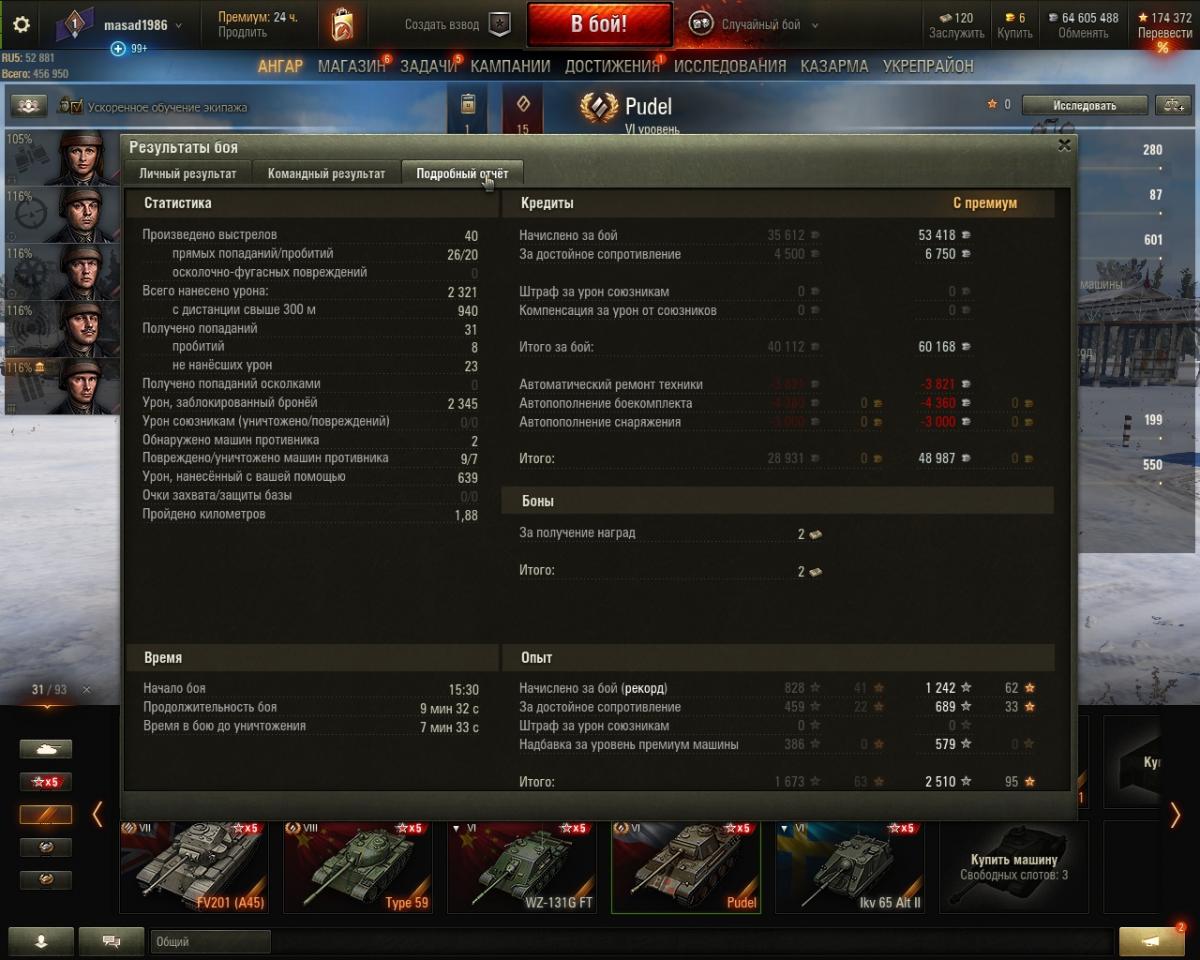1200x960 pixels.
Task: Switch to the Командный результат tab
Action: point(326,173)
